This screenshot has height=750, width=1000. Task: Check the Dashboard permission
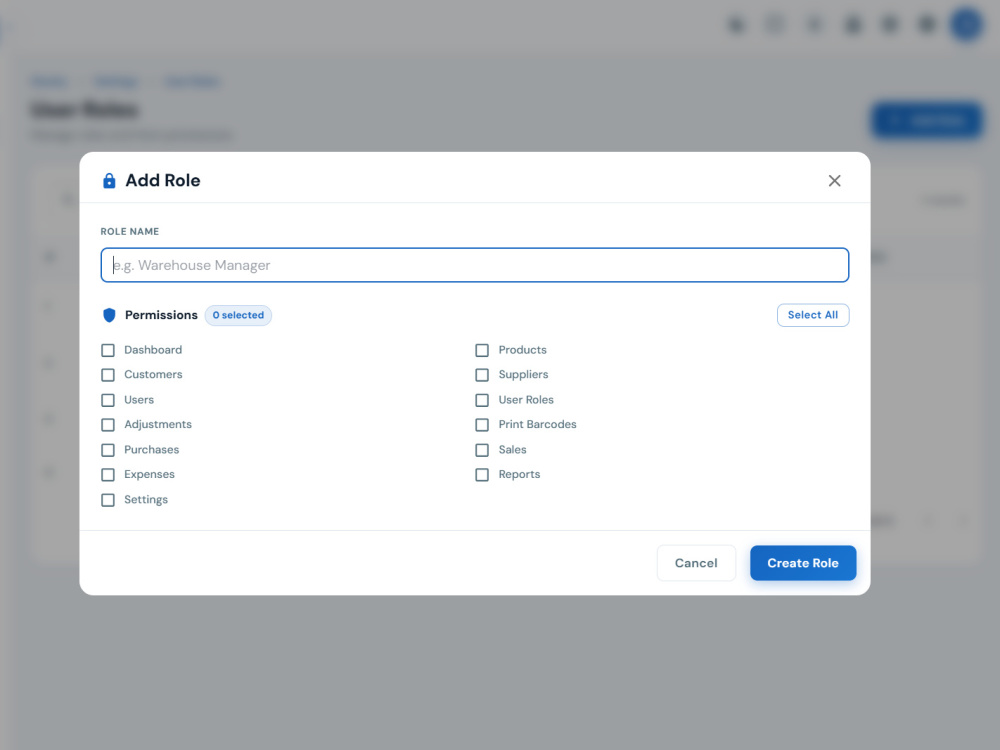point(108,350)
